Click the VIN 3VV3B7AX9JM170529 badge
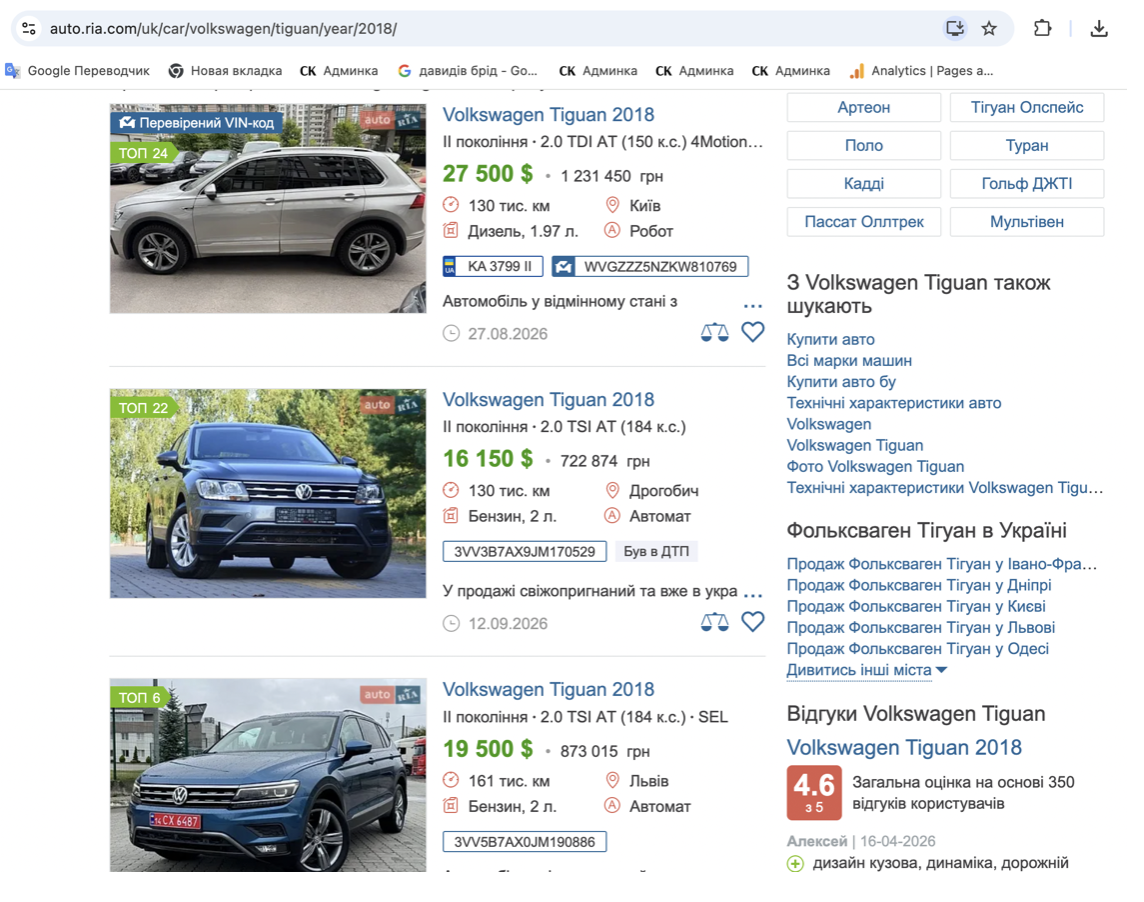The height and width of the screenshot is (902, 1144). point(525,551)
